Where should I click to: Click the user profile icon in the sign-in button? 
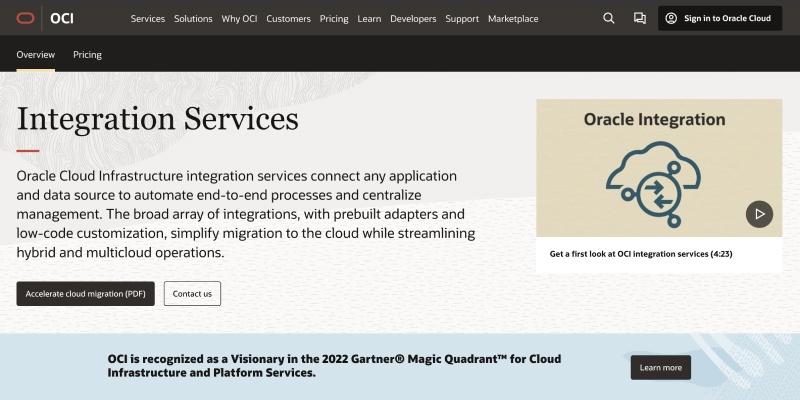coord(671,18)
